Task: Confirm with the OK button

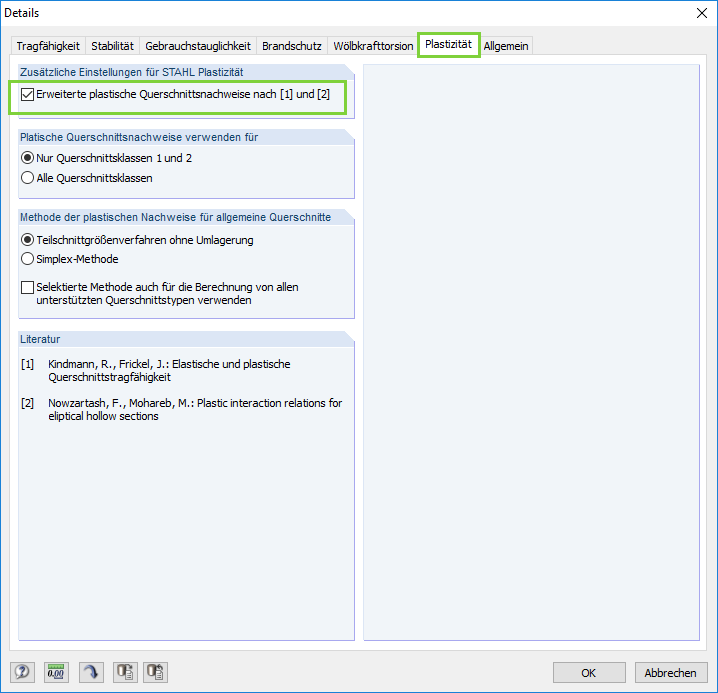Action: (x=589, y=673)
